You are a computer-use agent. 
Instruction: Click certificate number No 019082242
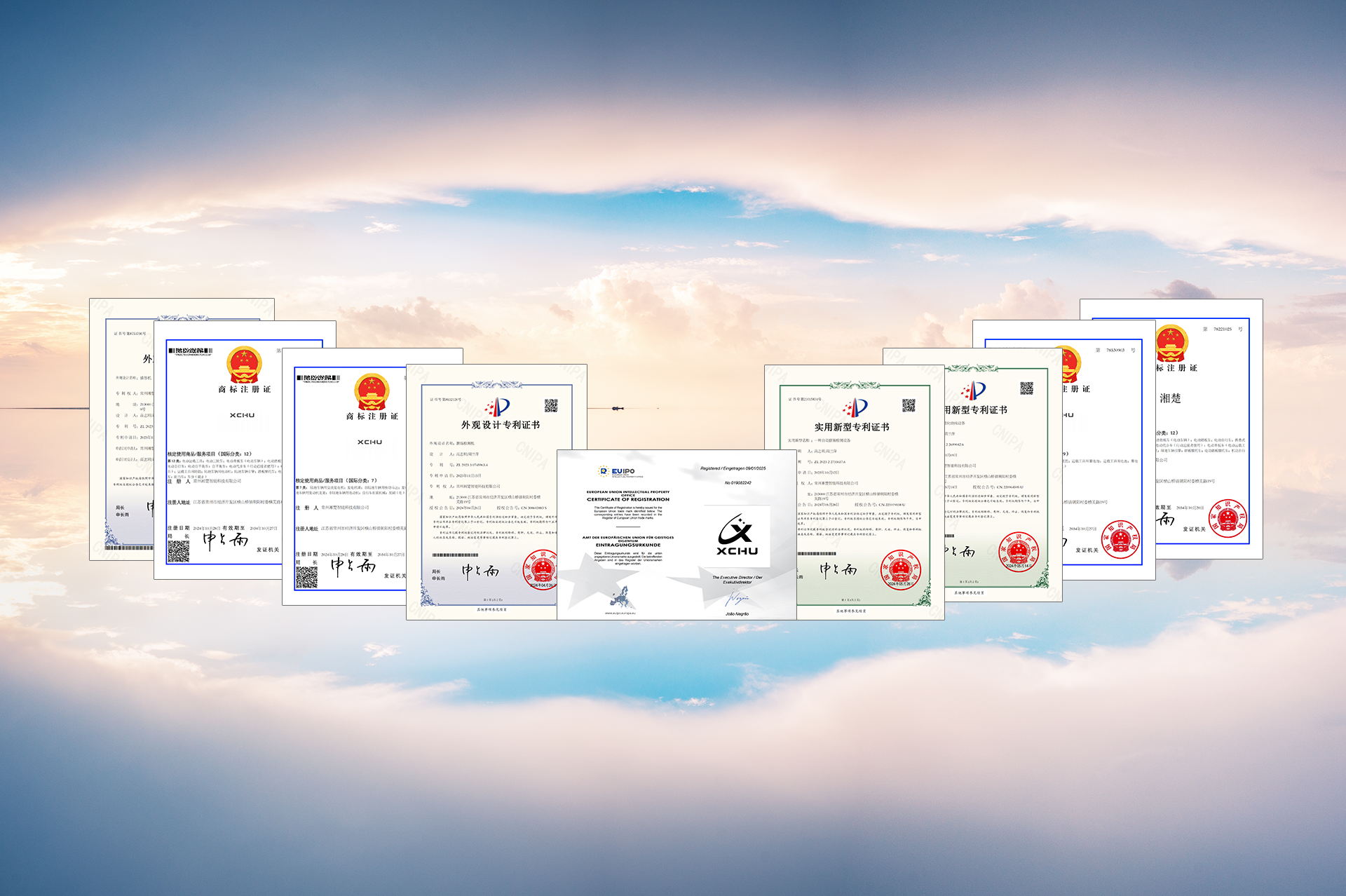[x=737, y=483]
